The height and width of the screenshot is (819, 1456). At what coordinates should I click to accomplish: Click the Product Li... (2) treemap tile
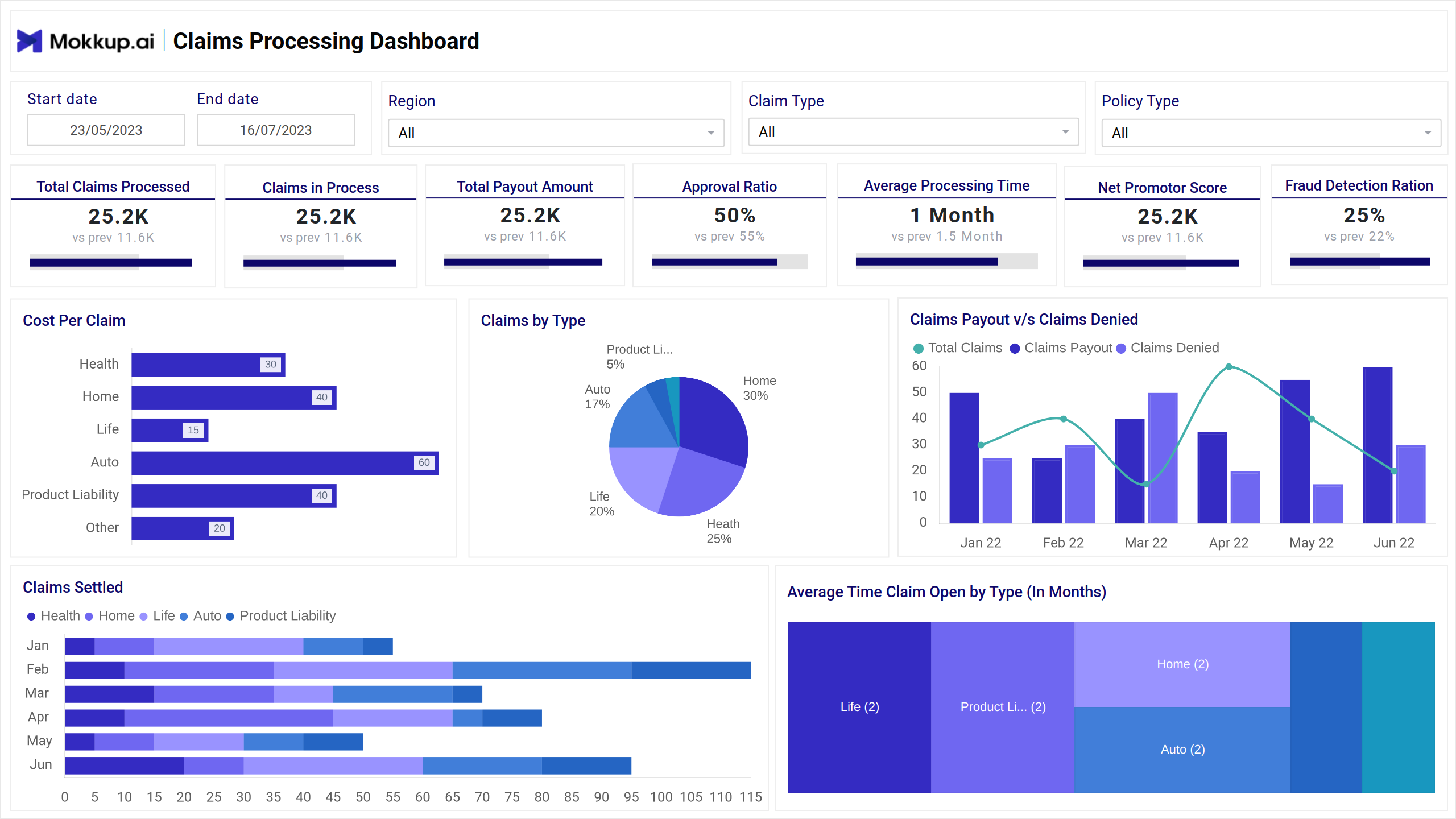pos(1003,708)
